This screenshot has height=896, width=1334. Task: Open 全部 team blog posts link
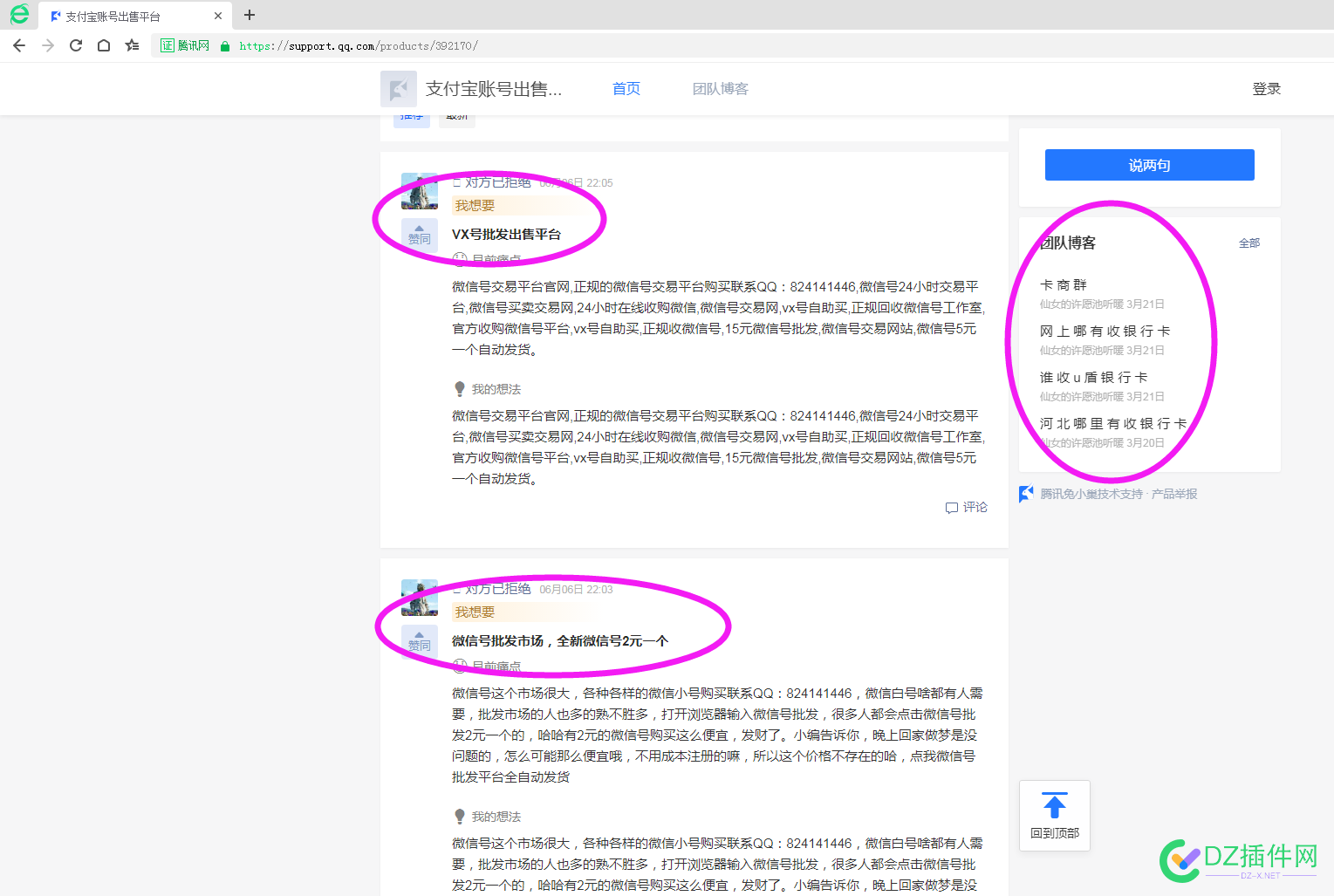click(1249, 243)
